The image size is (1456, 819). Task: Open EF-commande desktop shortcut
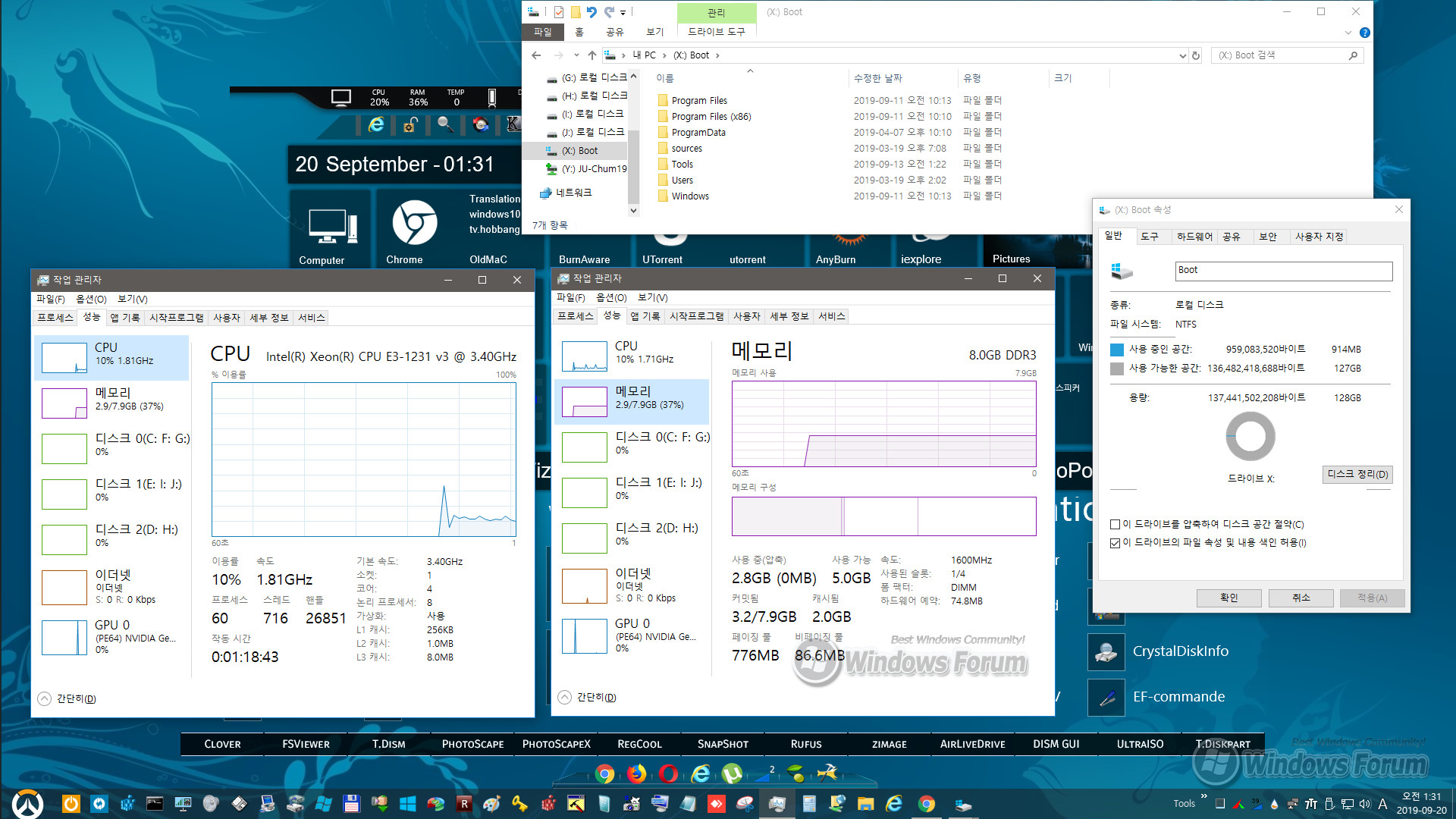point(1156,697)
